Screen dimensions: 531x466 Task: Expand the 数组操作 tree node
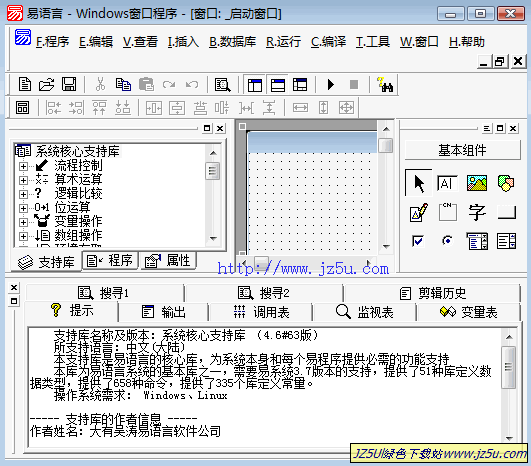pyautogui.click(x=23, y=236)
